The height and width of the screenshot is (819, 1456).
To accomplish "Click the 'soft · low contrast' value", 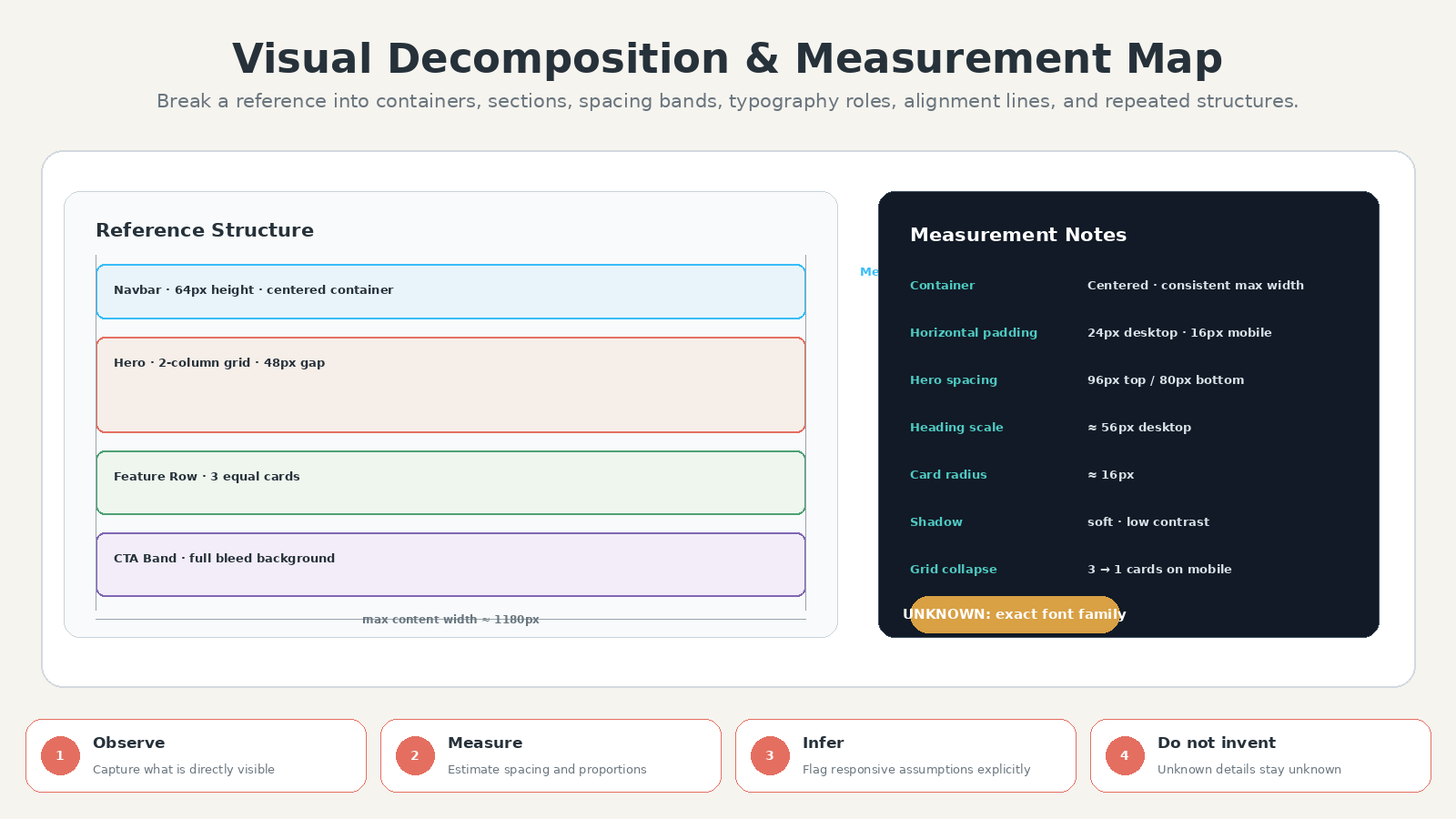I will [x=1148, y=522].
